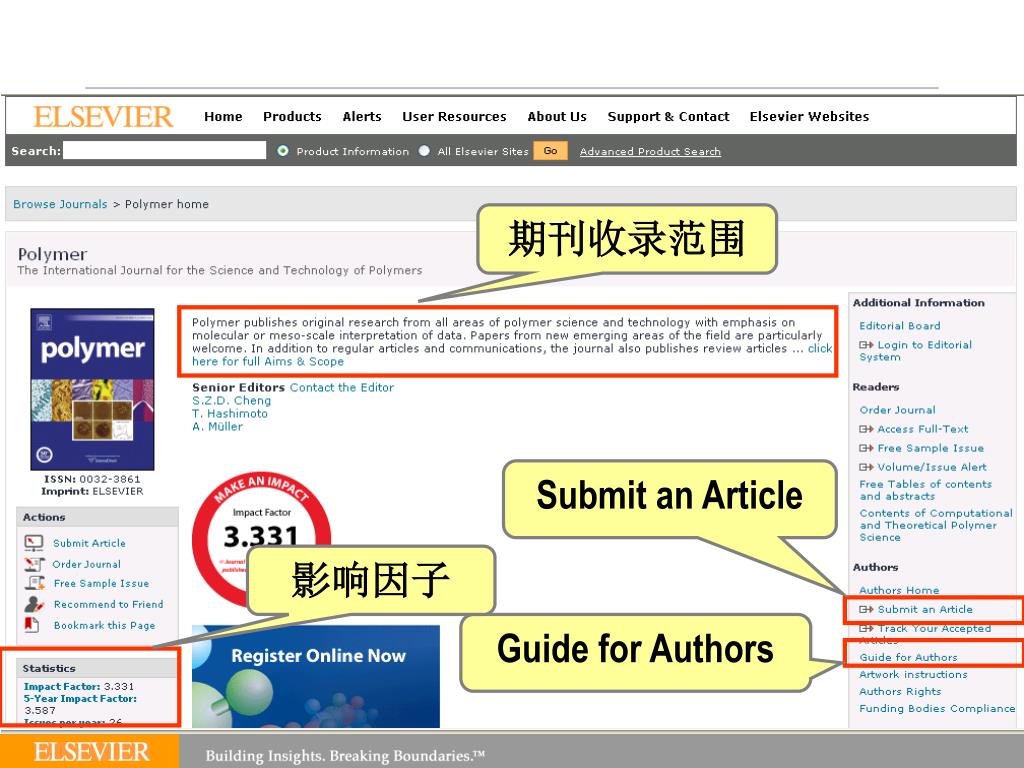Click the arrow icon beside Submit an Article
The image size is (1024, 768).
tap(866, 609)
